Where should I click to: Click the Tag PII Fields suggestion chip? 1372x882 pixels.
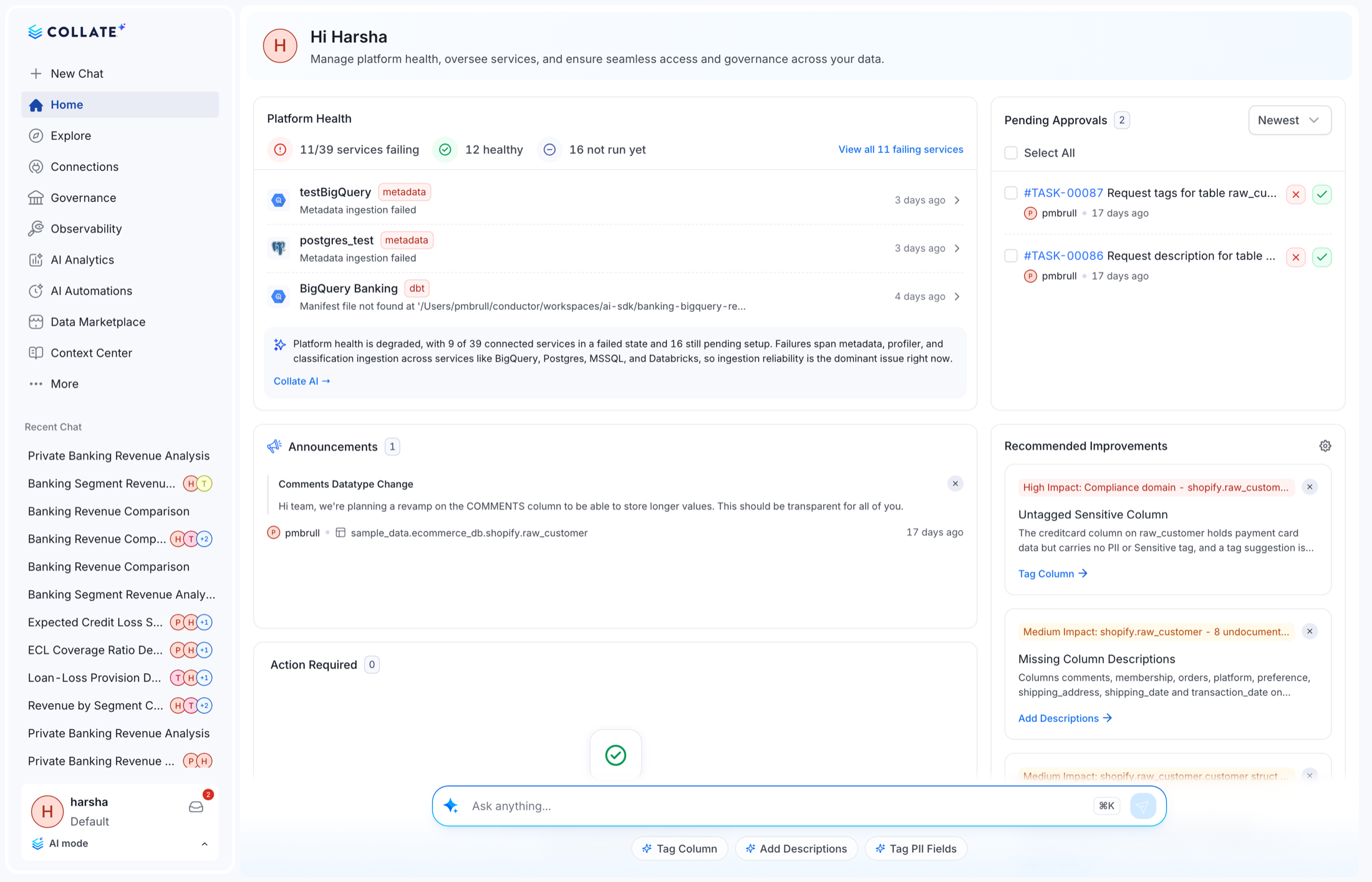[915, 848]
